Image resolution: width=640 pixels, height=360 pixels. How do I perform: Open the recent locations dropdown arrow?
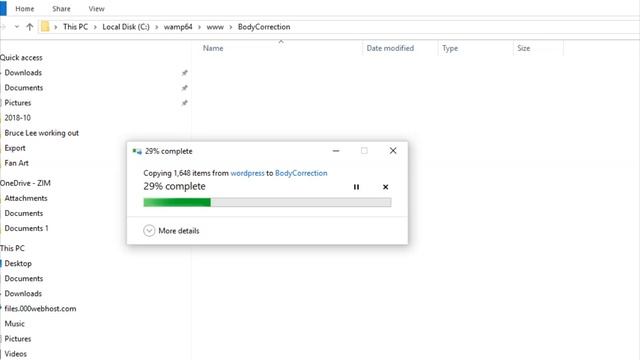click(17, 27)
